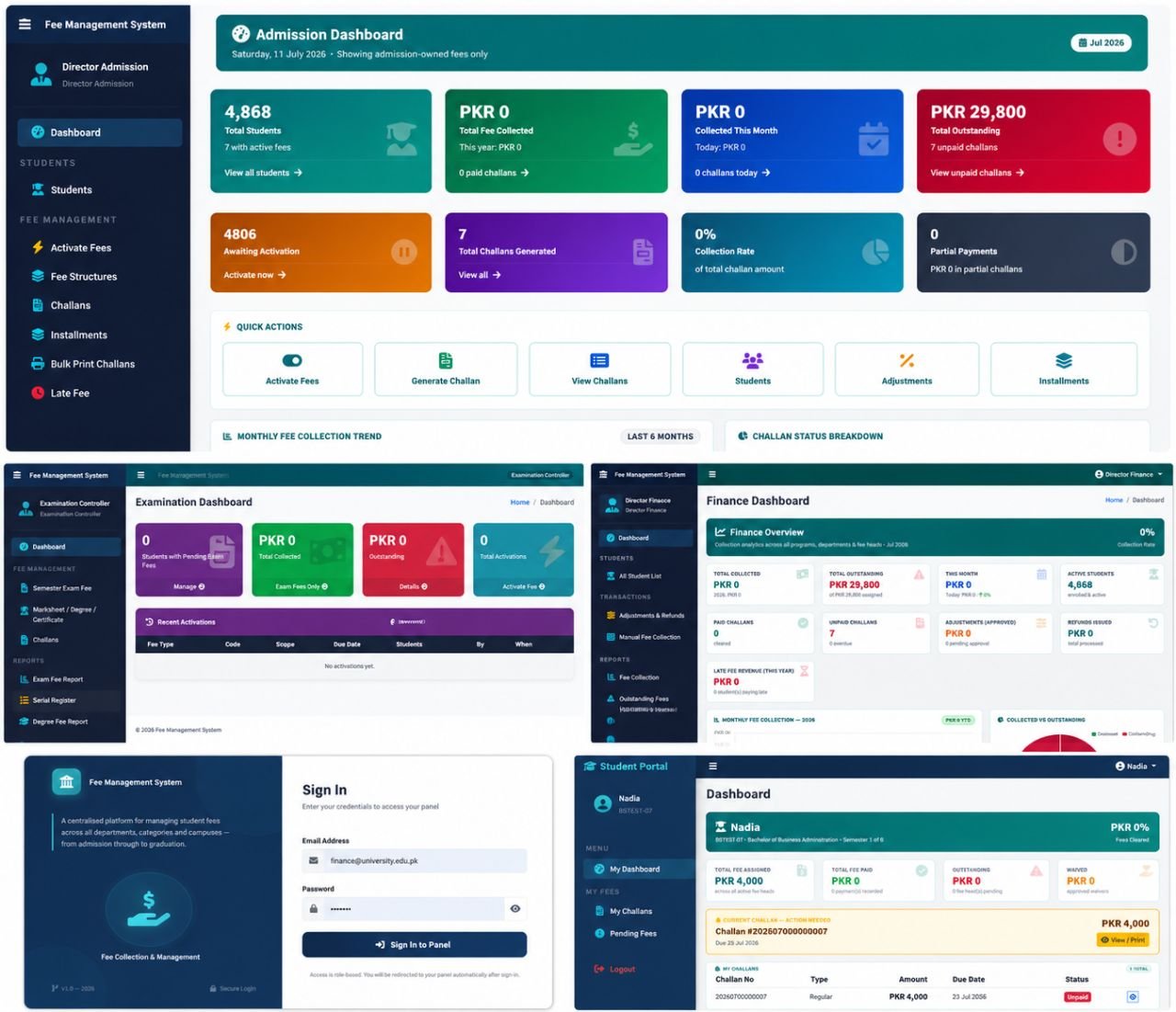This screenshot has height=1012, width=1176.
Task: Open the Nadia user dropdown in Student Portal
Action: (x=1136, y=766)
